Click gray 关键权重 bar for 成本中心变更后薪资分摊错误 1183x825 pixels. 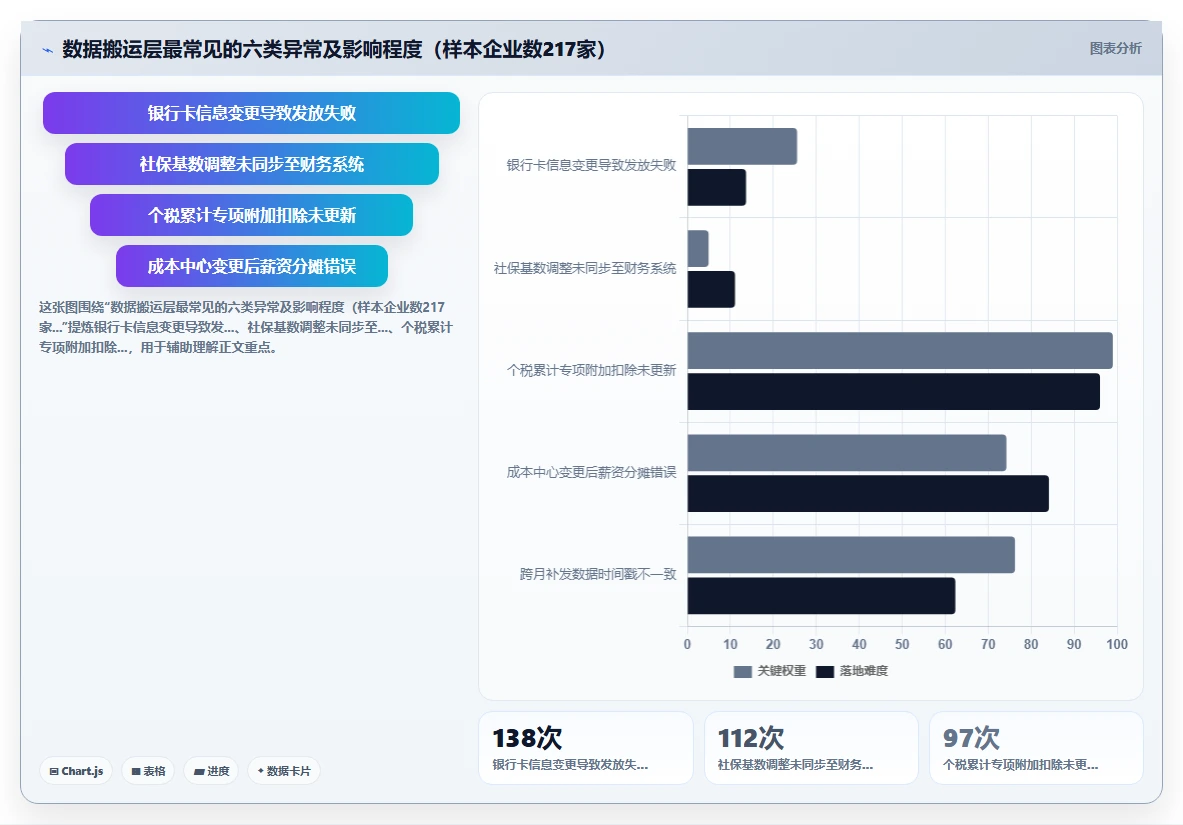(847, 453)
